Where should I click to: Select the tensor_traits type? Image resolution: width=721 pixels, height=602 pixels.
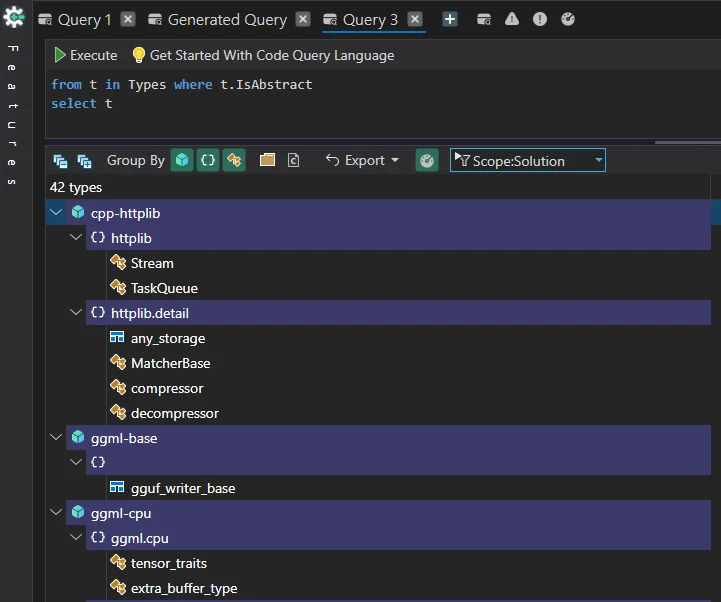(169, 563)
